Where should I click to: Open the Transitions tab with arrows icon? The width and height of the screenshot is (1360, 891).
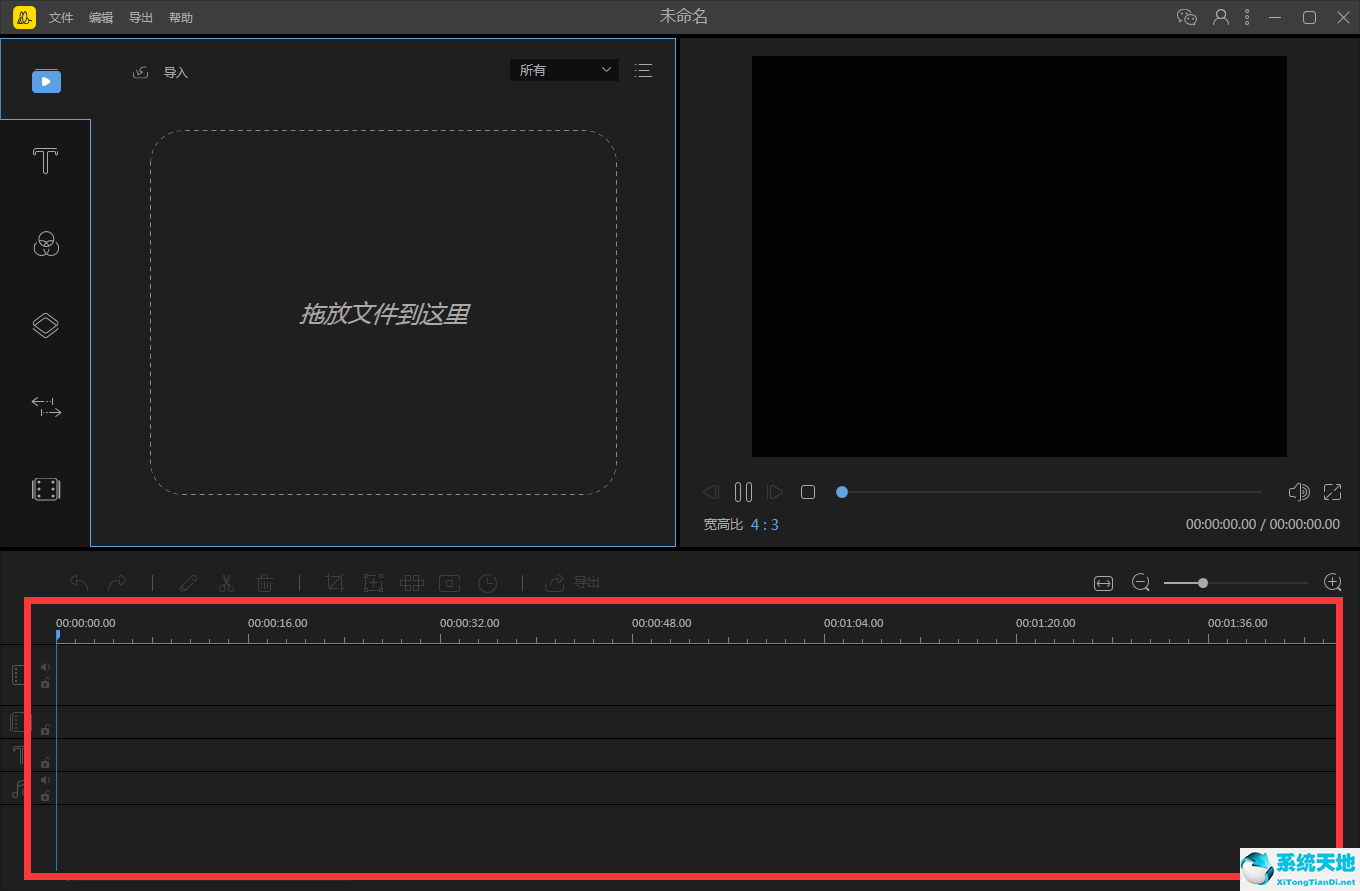46,407
